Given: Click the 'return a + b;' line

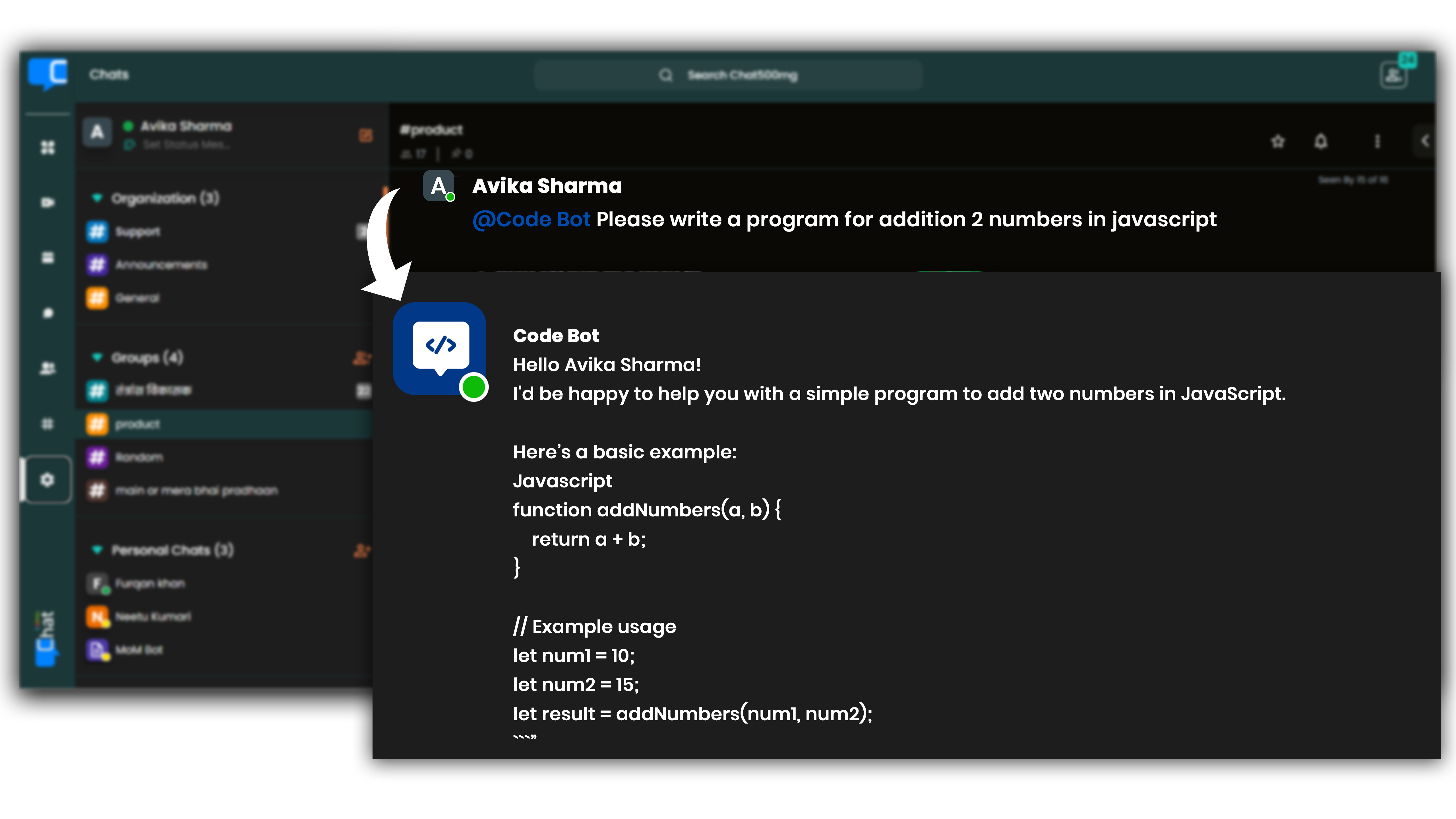Looking at the screenshot, I should 588,539.
